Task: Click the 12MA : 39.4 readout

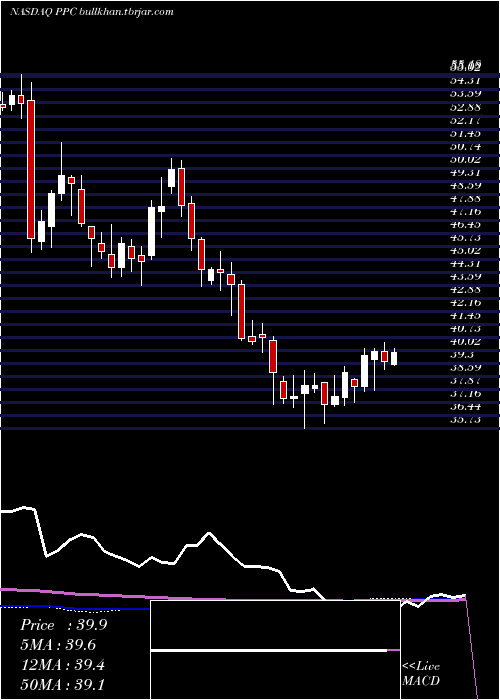Action: (62, 665)
